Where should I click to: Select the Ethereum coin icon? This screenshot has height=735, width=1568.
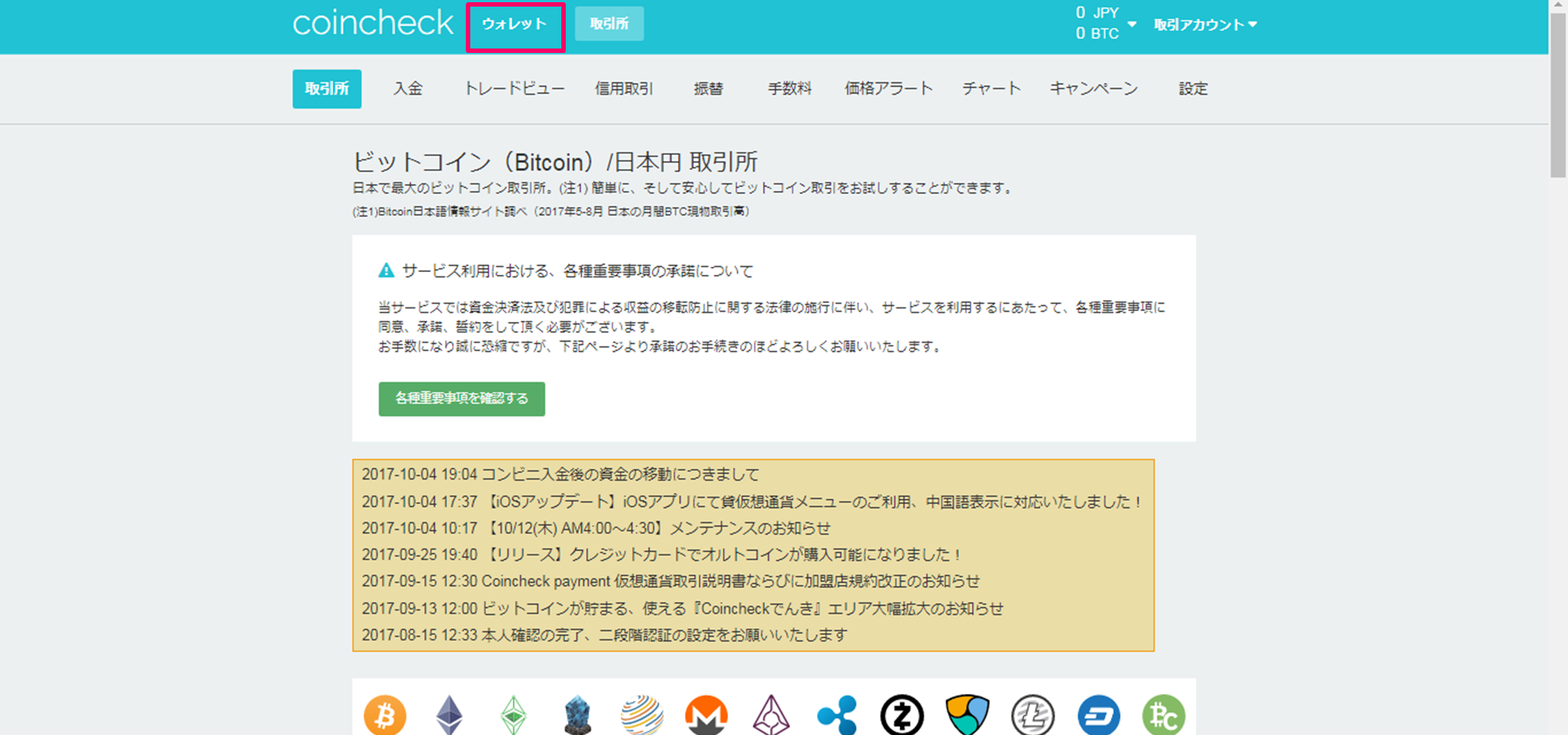[x=450, y=715]
